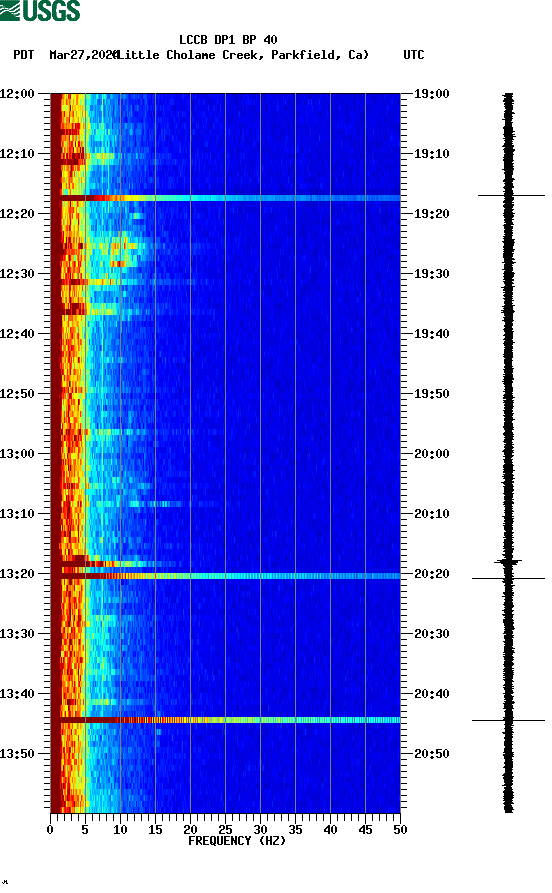The image size is (552, 893).
Task: Click the 50 Hz frequency tick label
Action: coord(400,830)
